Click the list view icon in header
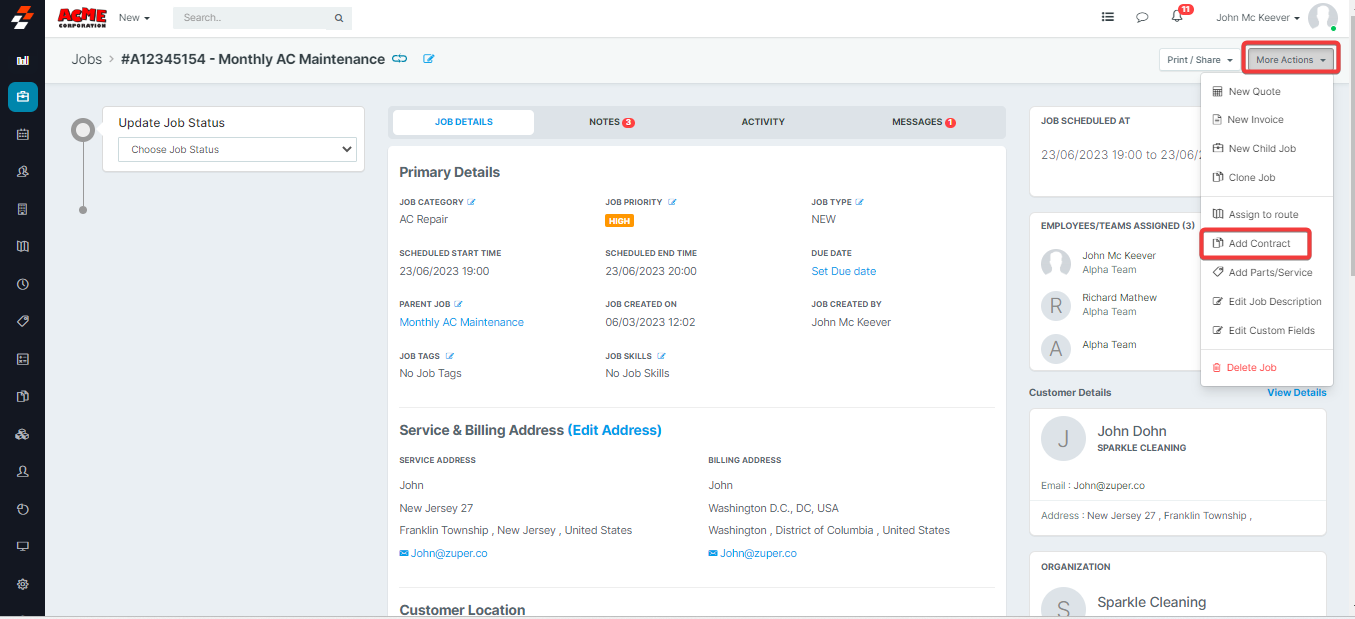 [1107, 17]
